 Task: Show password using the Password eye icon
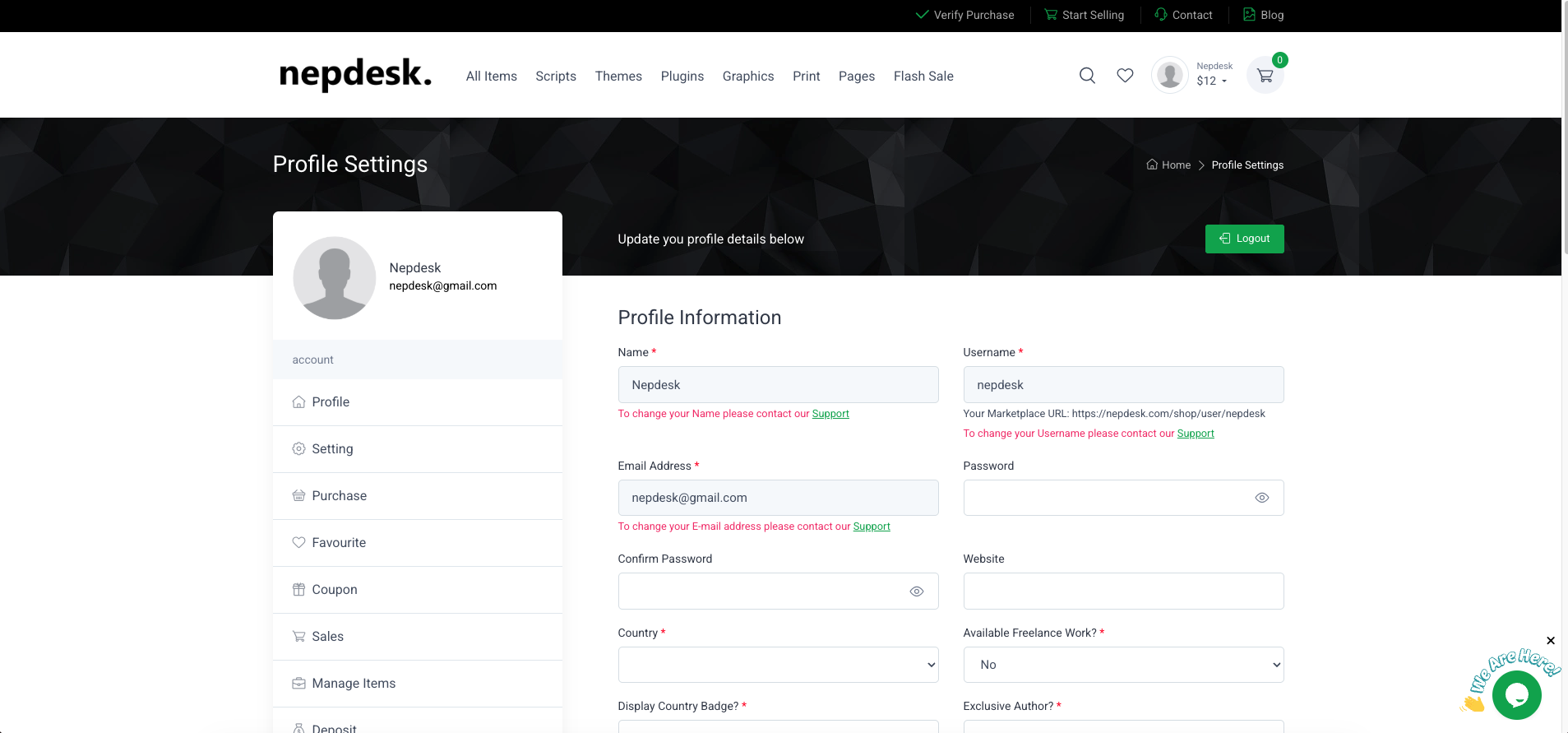pos(1261,498)
